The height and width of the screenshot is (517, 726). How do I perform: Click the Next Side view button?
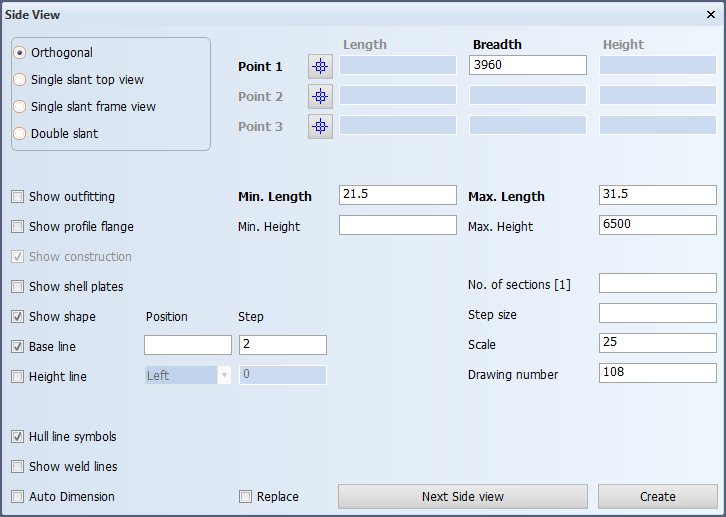[x=463, y=497]
